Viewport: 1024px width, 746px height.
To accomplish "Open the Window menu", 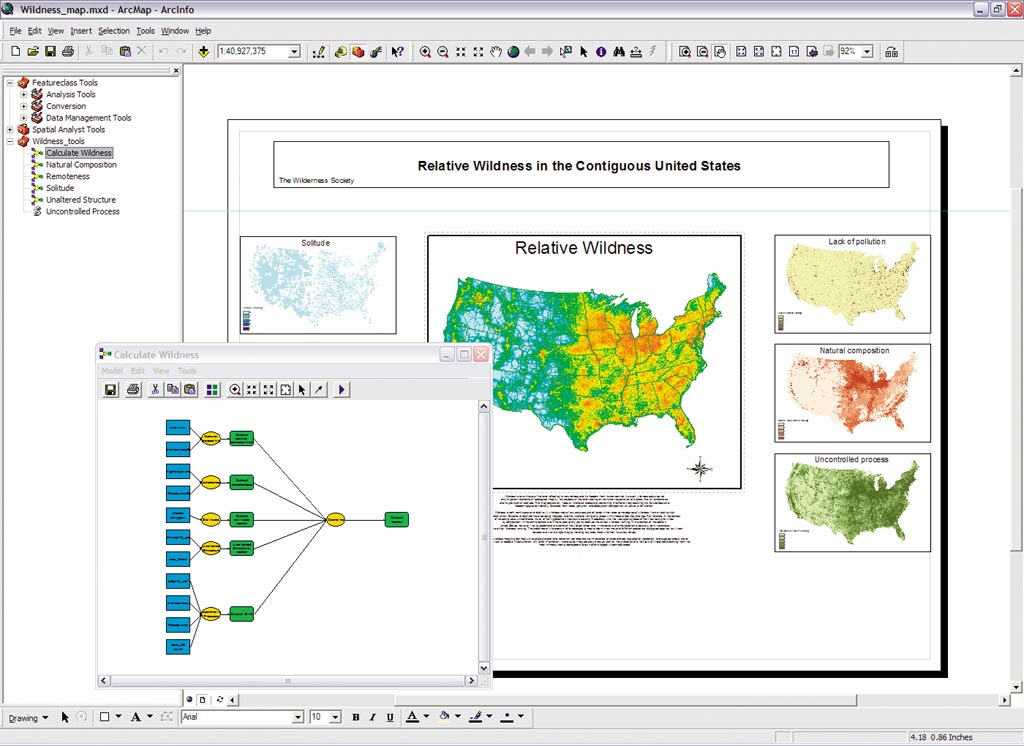I will pos(175,31).
